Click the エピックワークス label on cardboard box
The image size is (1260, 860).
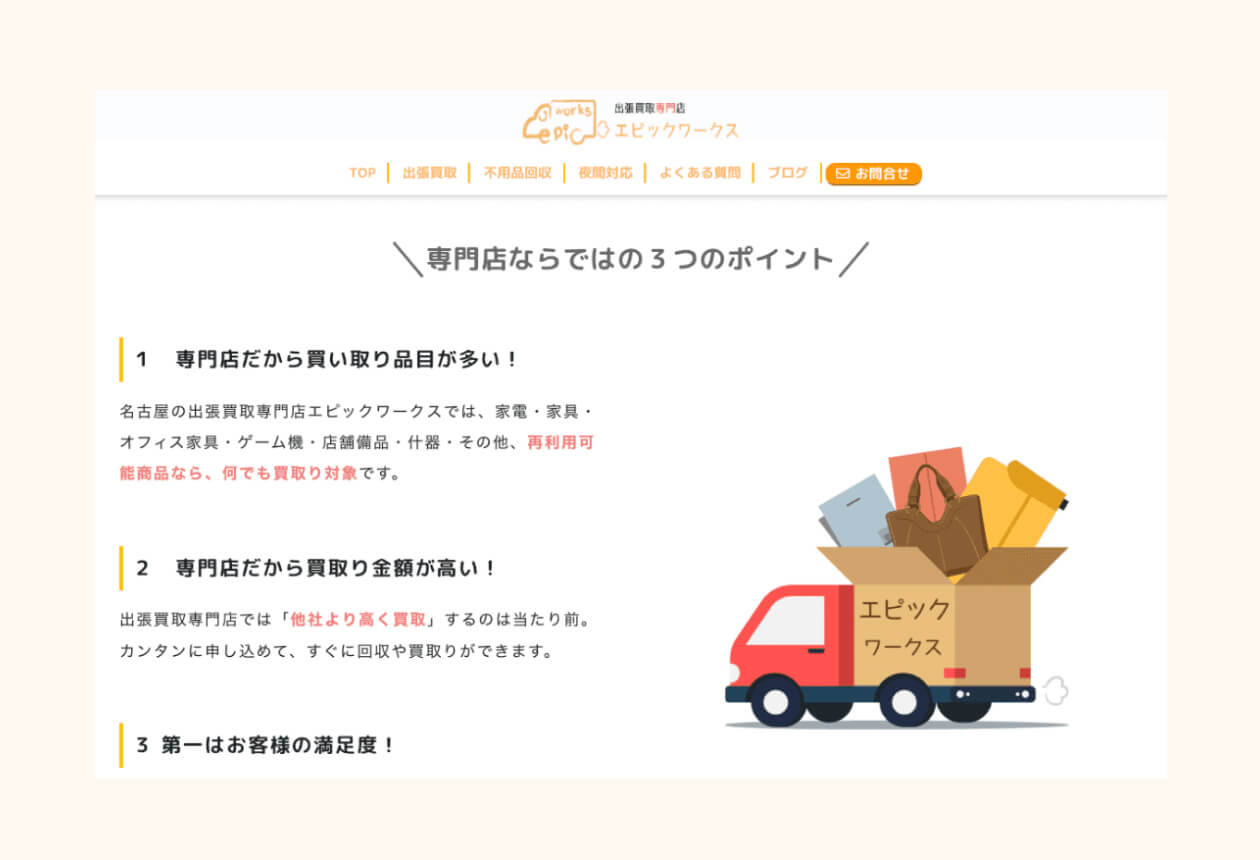coord(903,627)
